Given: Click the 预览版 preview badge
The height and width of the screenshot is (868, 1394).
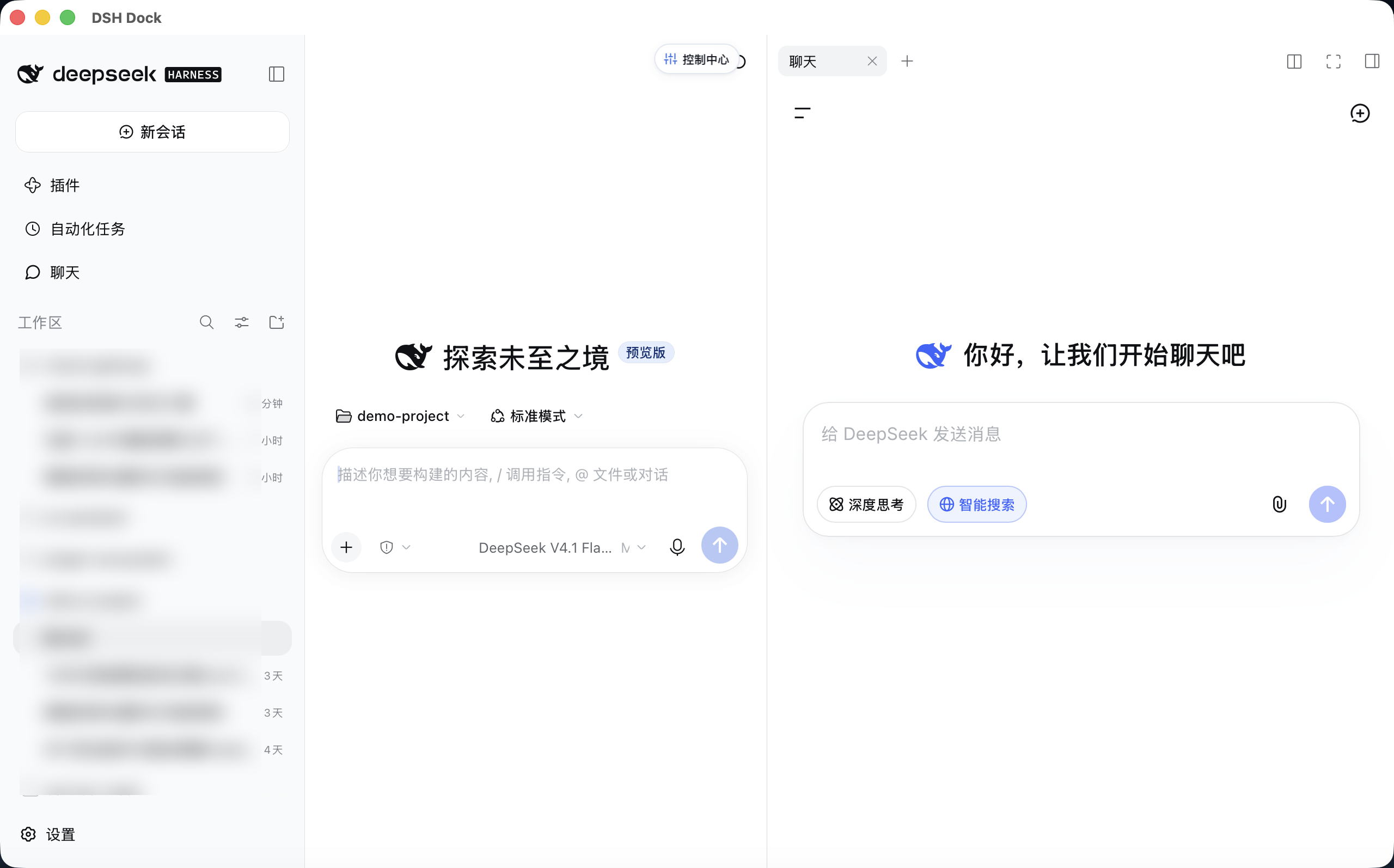Looking at the screenshot, I should (x=646, y=352).
